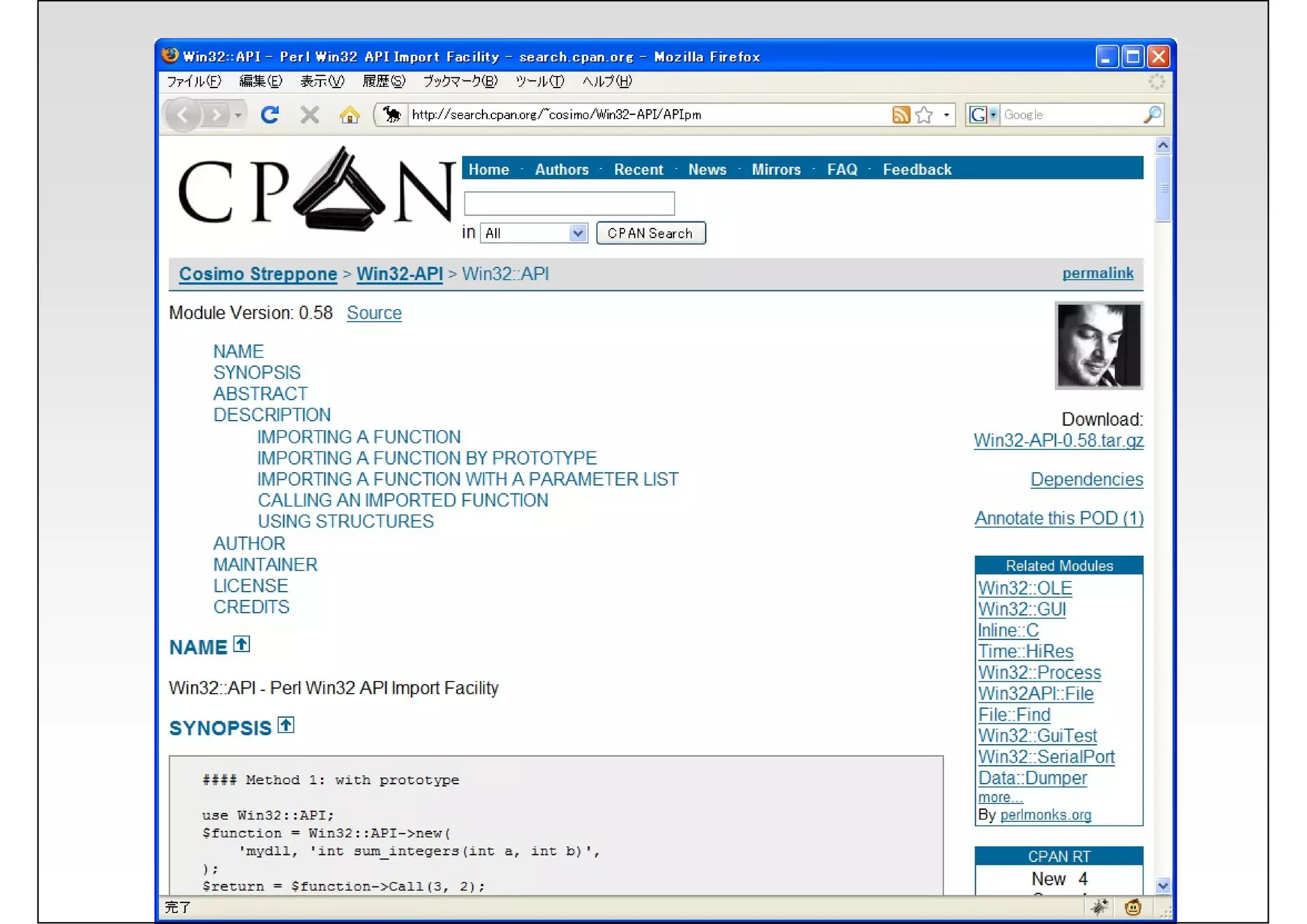This screenshot has width=1307, height=924.
Task: Focus the Google search input field
Action: (x=1071, y=115)
